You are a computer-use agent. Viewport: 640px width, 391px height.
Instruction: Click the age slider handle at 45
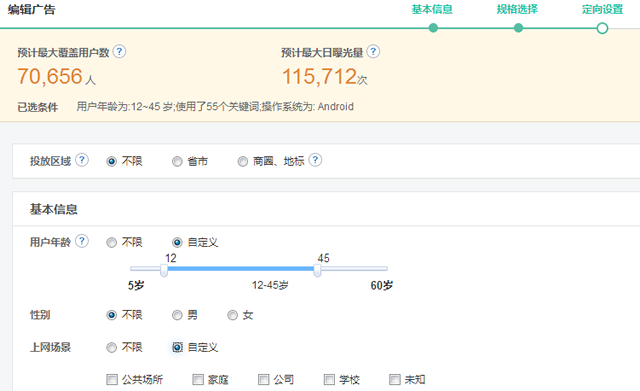point(317,270)
